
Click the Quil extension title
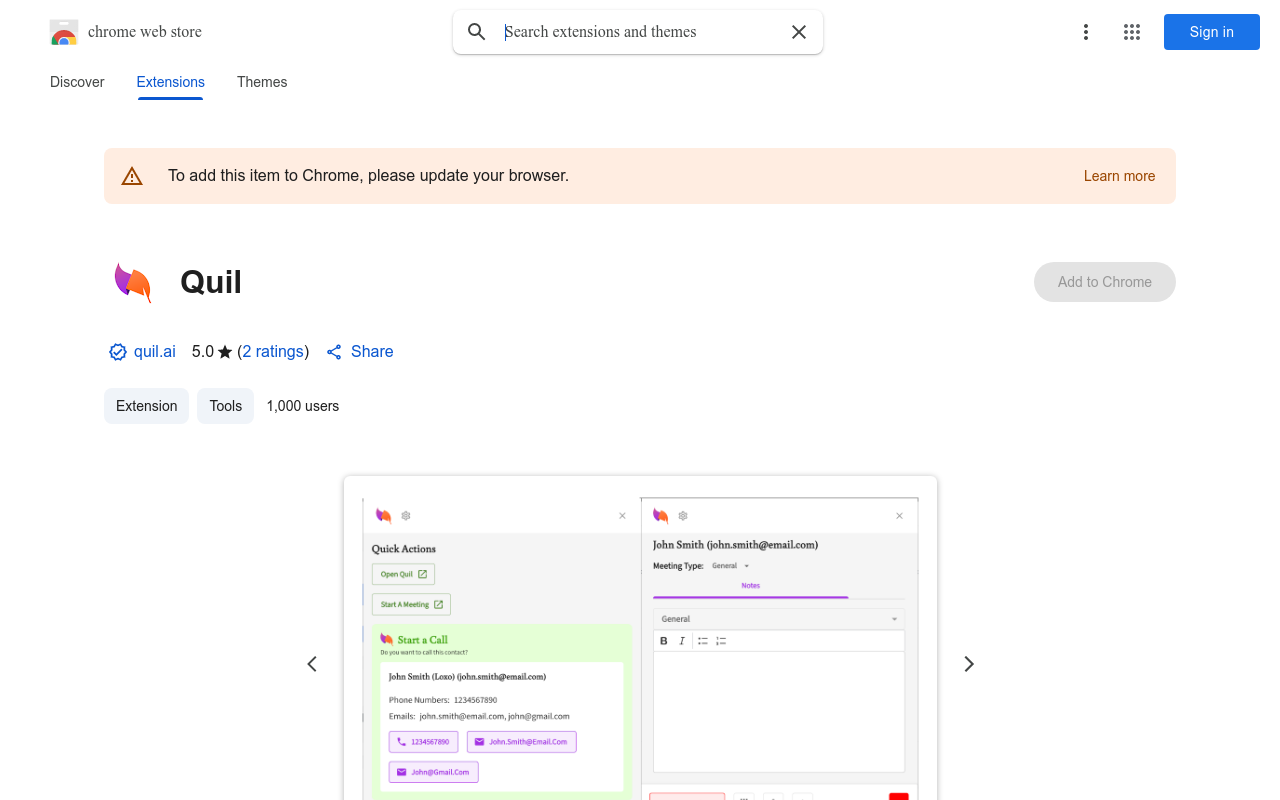(211, 282)
